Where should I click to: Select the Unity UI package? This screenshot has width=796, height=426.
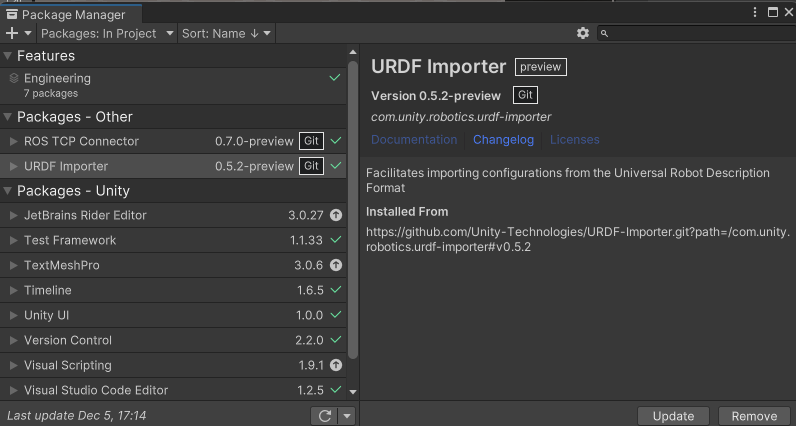tap(173, 315)
